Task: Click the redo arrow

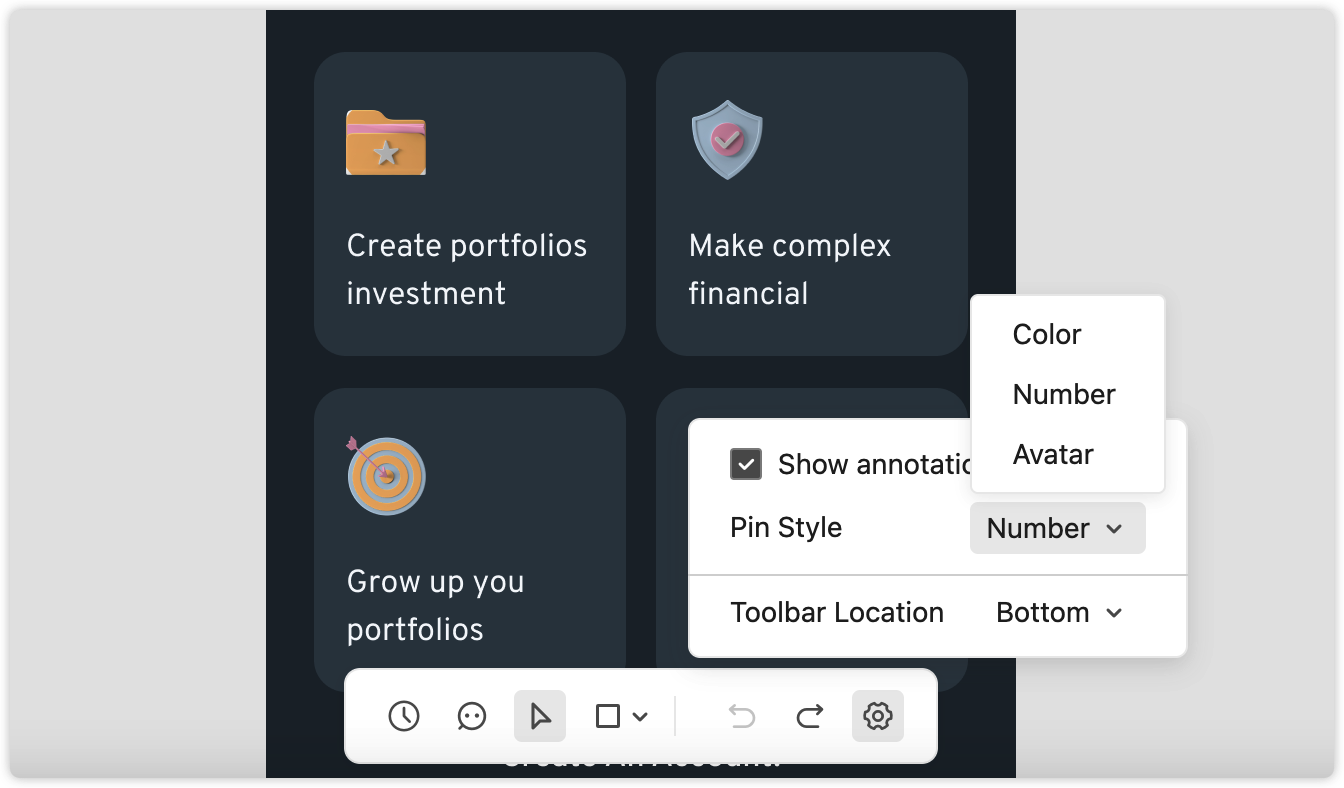Action: pos(810,716)
